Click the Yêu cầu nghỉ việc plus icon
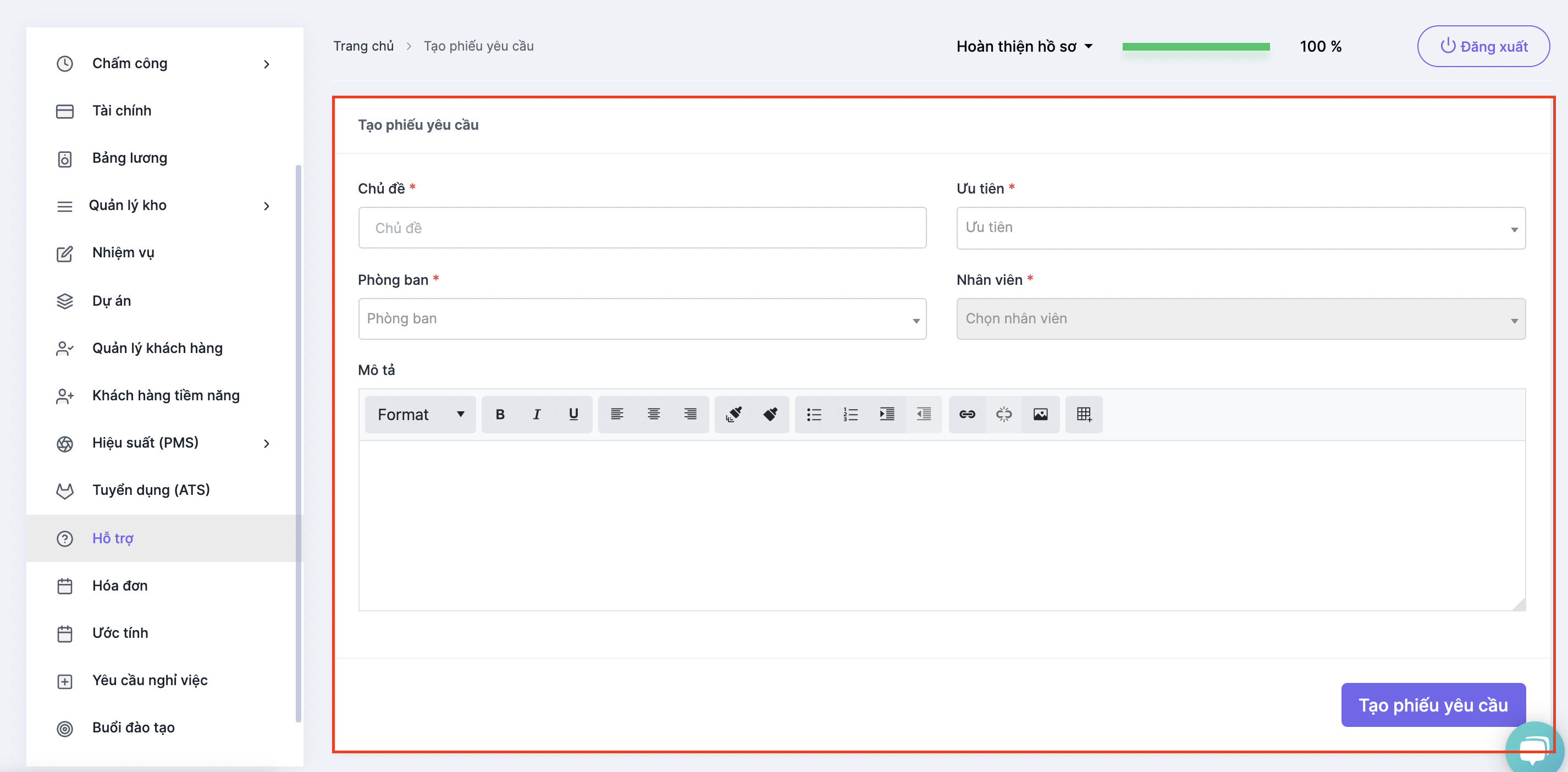The width and height of the screenshot is (1568, 772). pyautogui.click(x=64, y=681)
